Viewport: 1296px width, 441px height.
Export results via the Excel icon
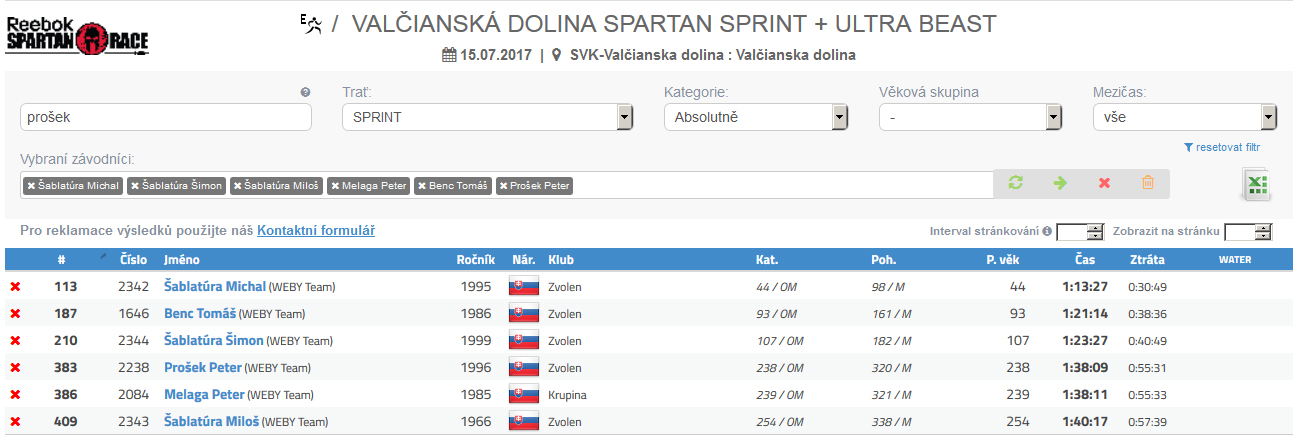click(1256, 186)
